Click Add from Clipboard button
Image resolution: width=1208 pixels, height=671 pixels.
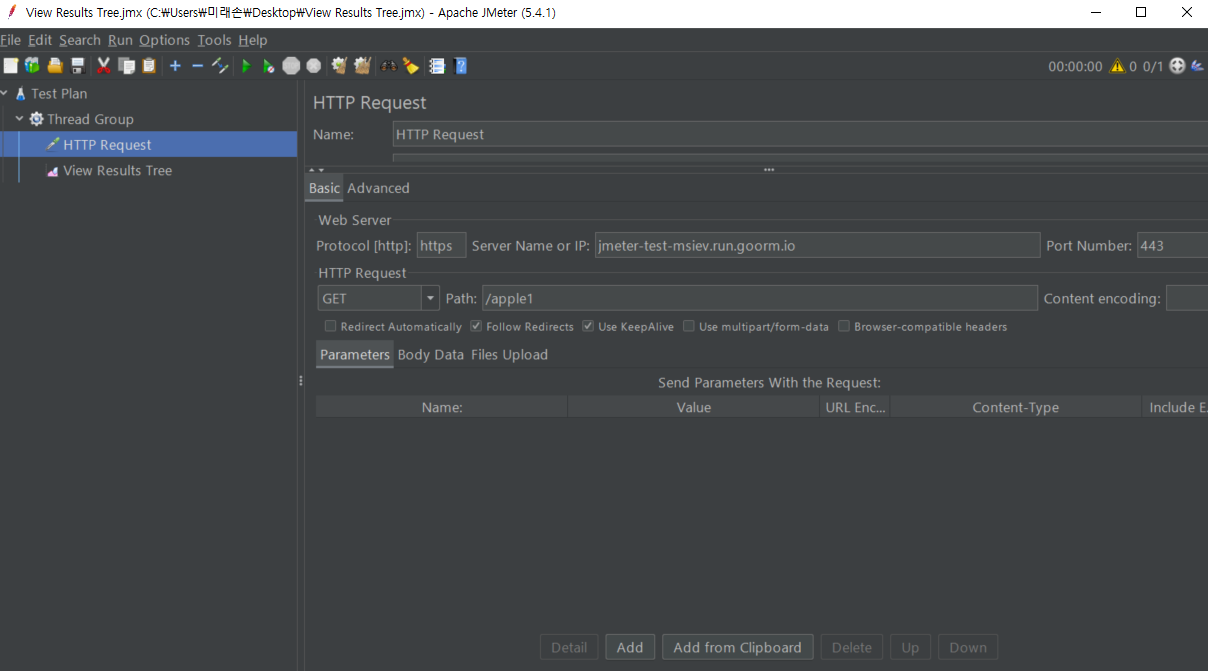pyautogui.click(x=738, y=647)
